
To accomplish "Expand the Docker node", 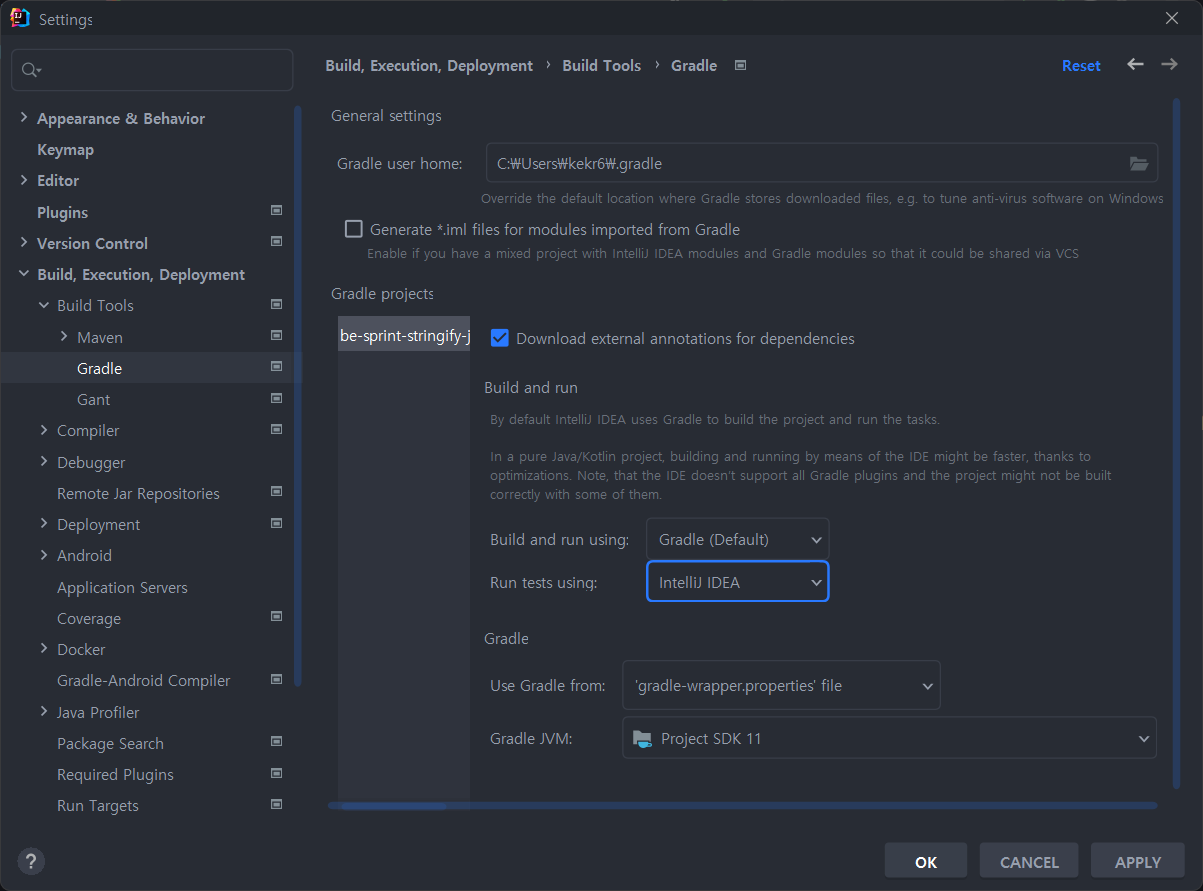I will (44, 649).
